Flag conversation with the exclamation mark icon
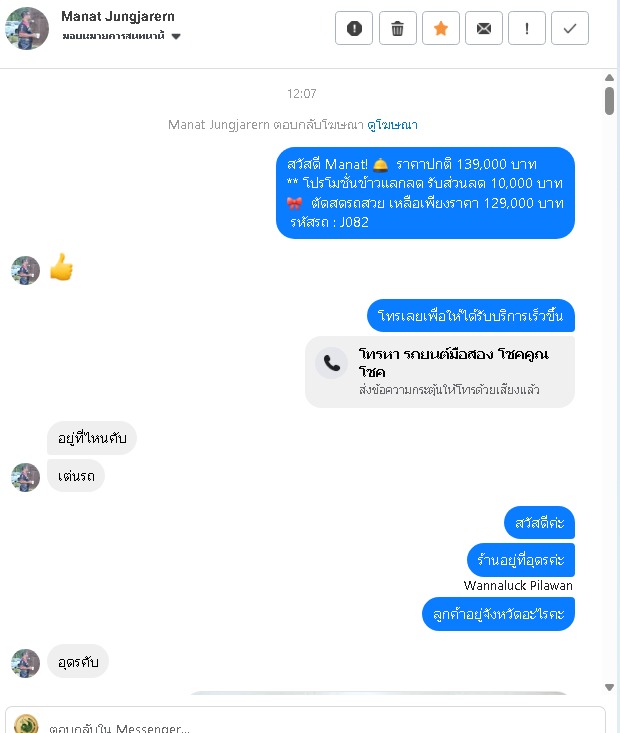The height and width of the screenshot is (733, 620). (526, 29)
